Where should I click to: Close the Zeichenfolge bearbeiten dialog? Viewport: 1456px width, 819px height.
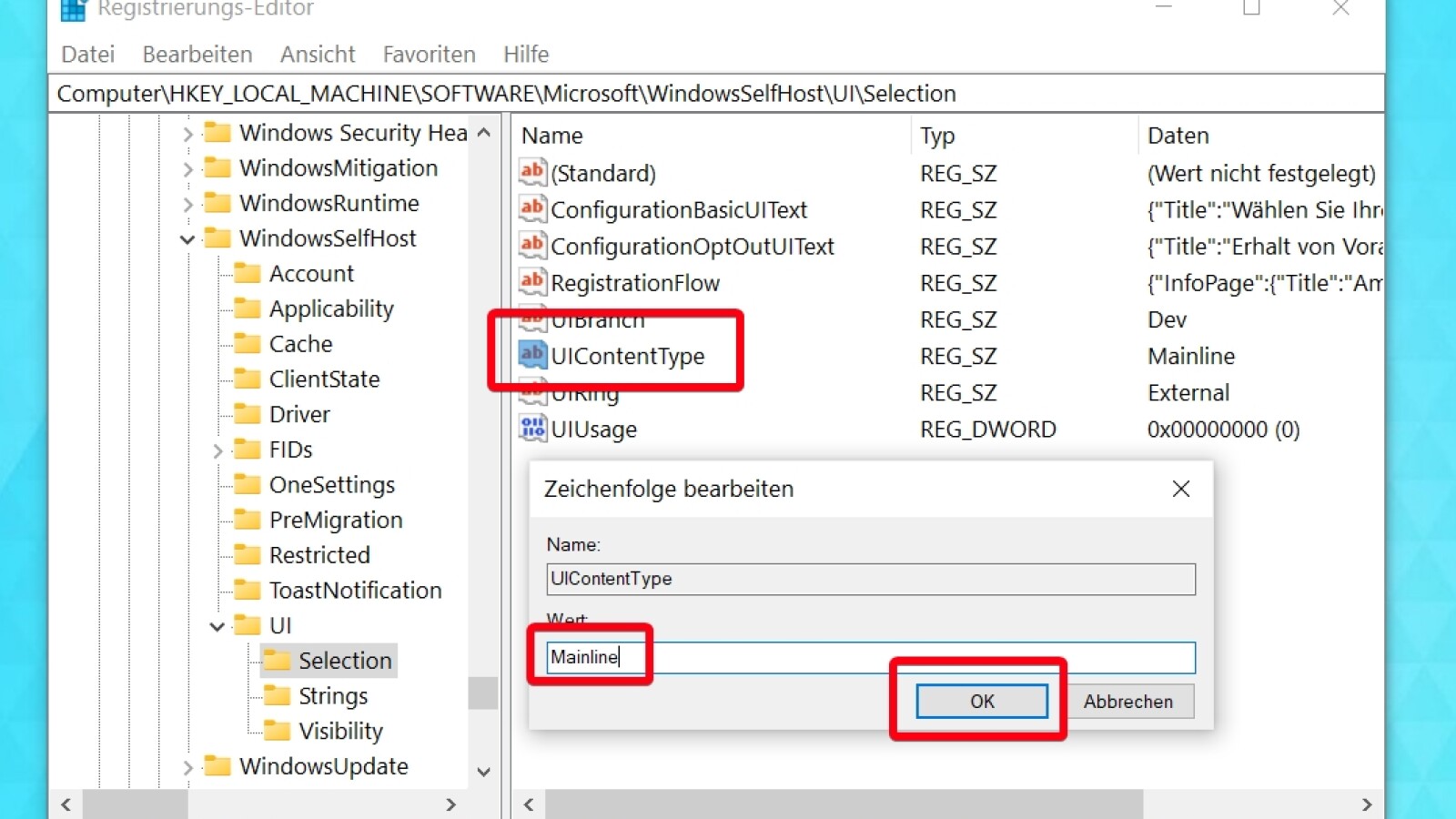[1181, 490]
